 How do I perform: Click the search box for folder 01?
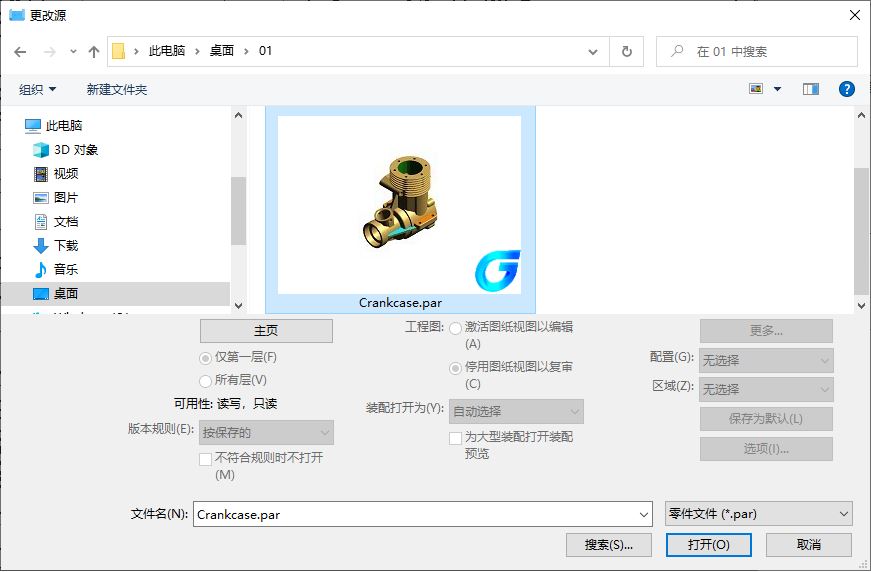tap(757, 52)
